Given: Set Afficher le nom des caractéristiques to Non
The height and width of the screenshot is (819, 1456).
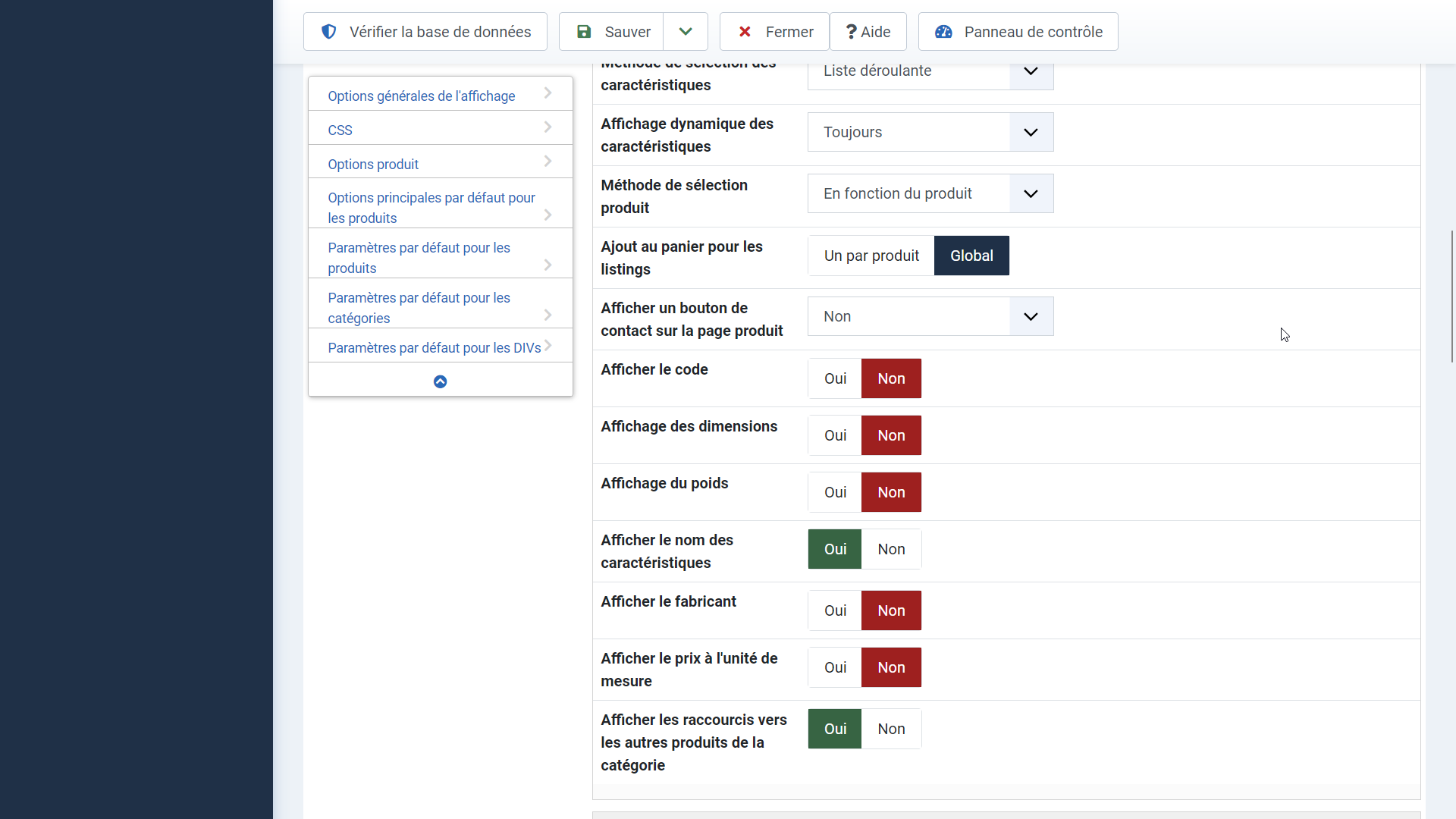Looking at the screenshot, I should tap(891, 549).
